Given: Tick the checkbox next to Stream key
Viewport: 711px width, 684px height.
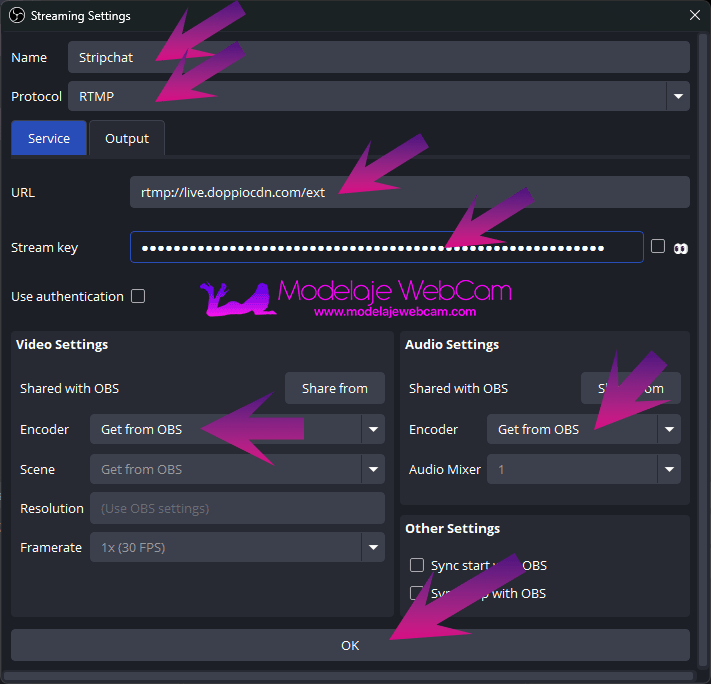Looking at the screenshot, I should (657, 246).
